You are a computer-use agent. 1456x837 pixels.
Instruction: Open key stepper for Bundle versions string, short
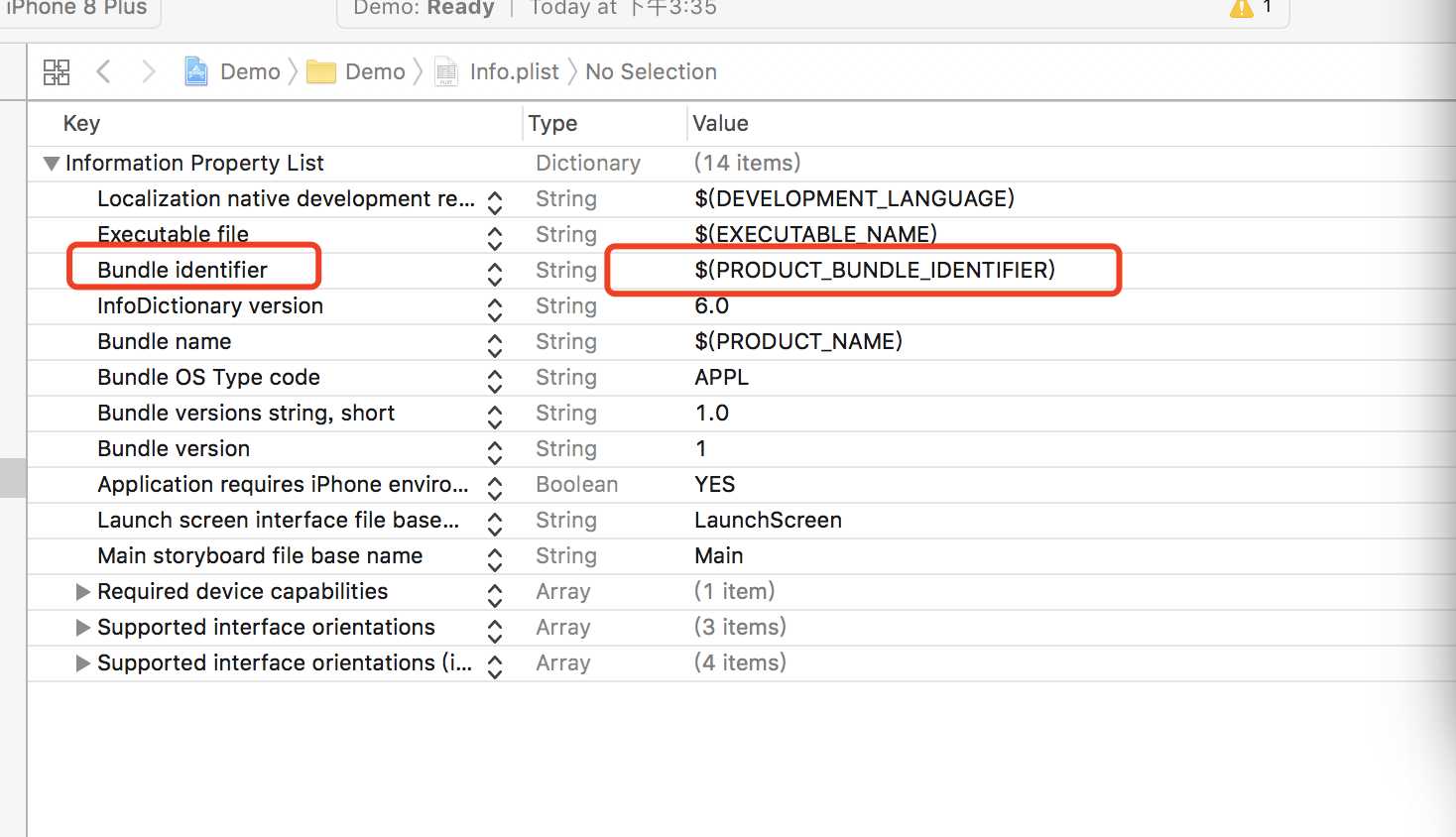pos(495,417)
